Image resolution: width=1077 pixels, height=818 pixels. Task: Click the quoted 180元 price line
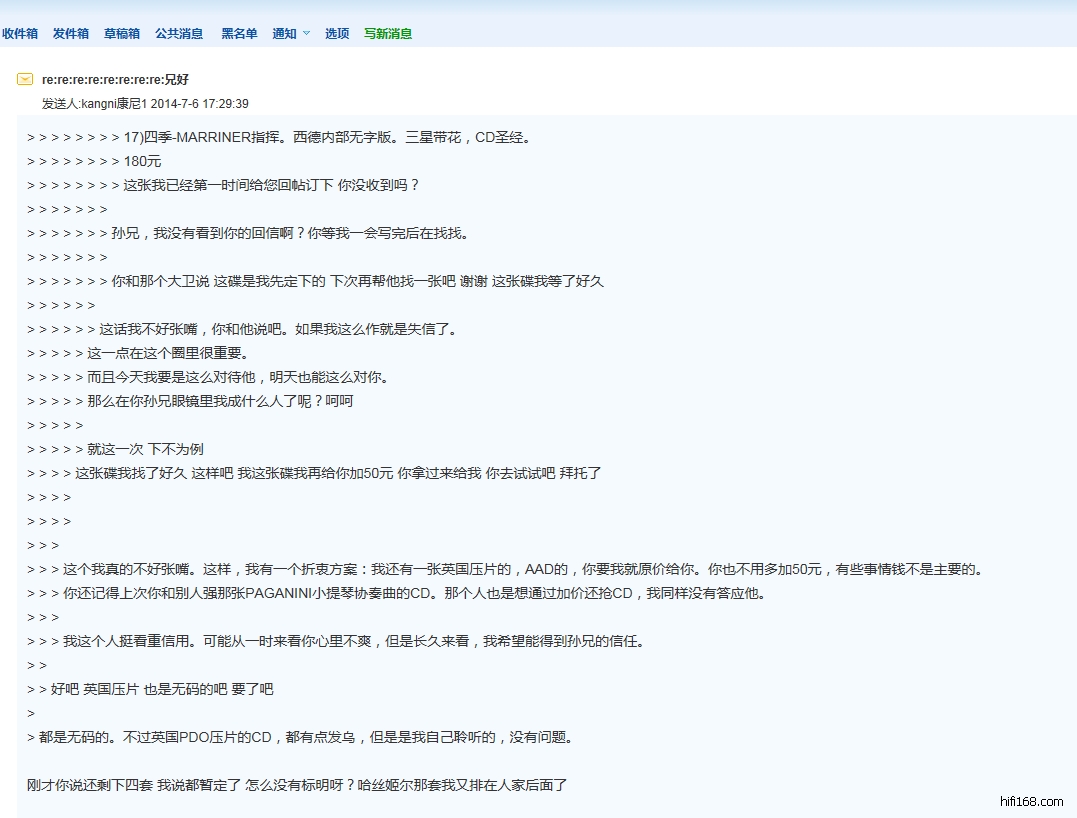point(142,161)
